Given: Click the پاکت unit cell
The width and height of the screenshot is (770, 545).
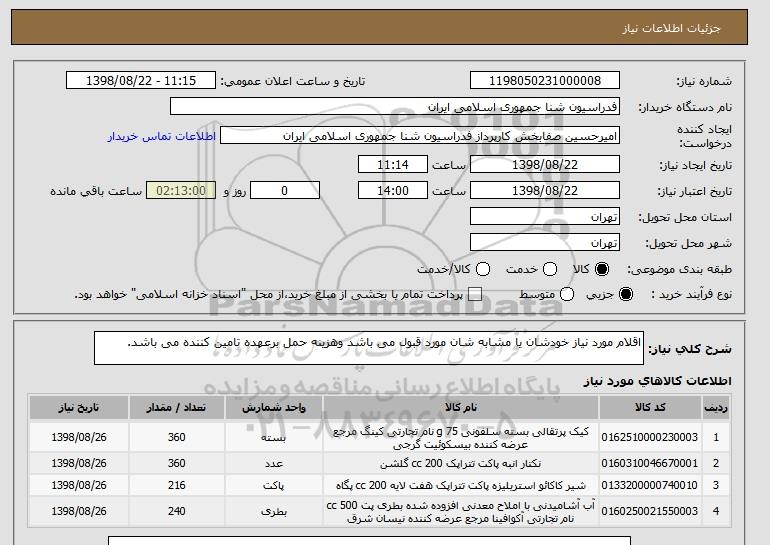Looking at the screenshot, I should [274, 485].
